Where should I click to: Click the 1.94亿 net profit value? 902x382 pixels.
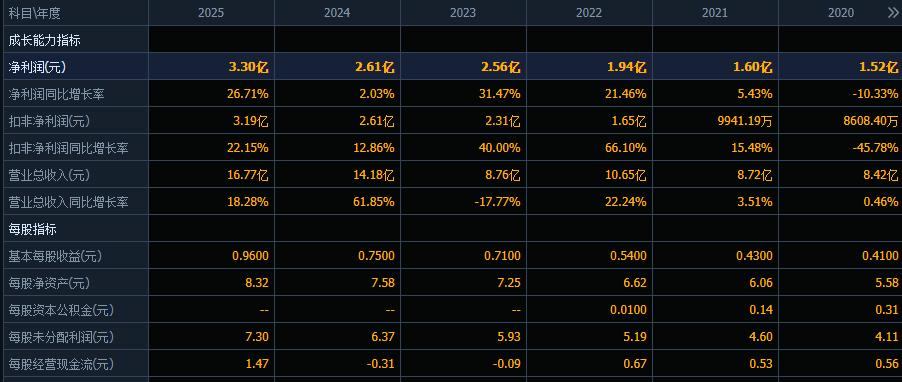pyautogui.click(x=626, y=67)
